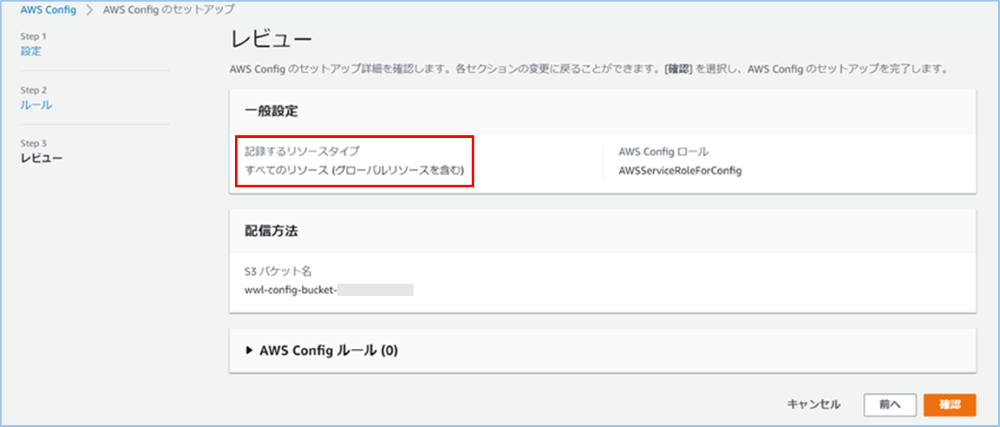Click the 一般設定 section header
The height and width of the screenshot is (427, 1000).
273,110
